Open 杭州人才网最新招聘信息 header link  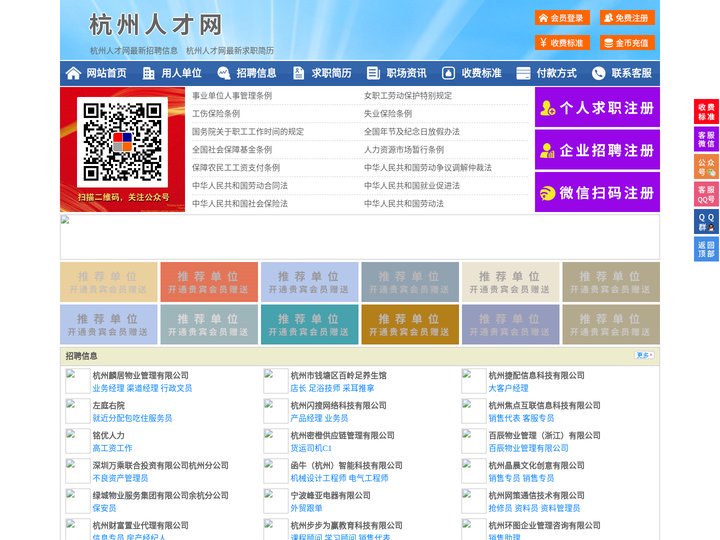(x=134, y=51)
